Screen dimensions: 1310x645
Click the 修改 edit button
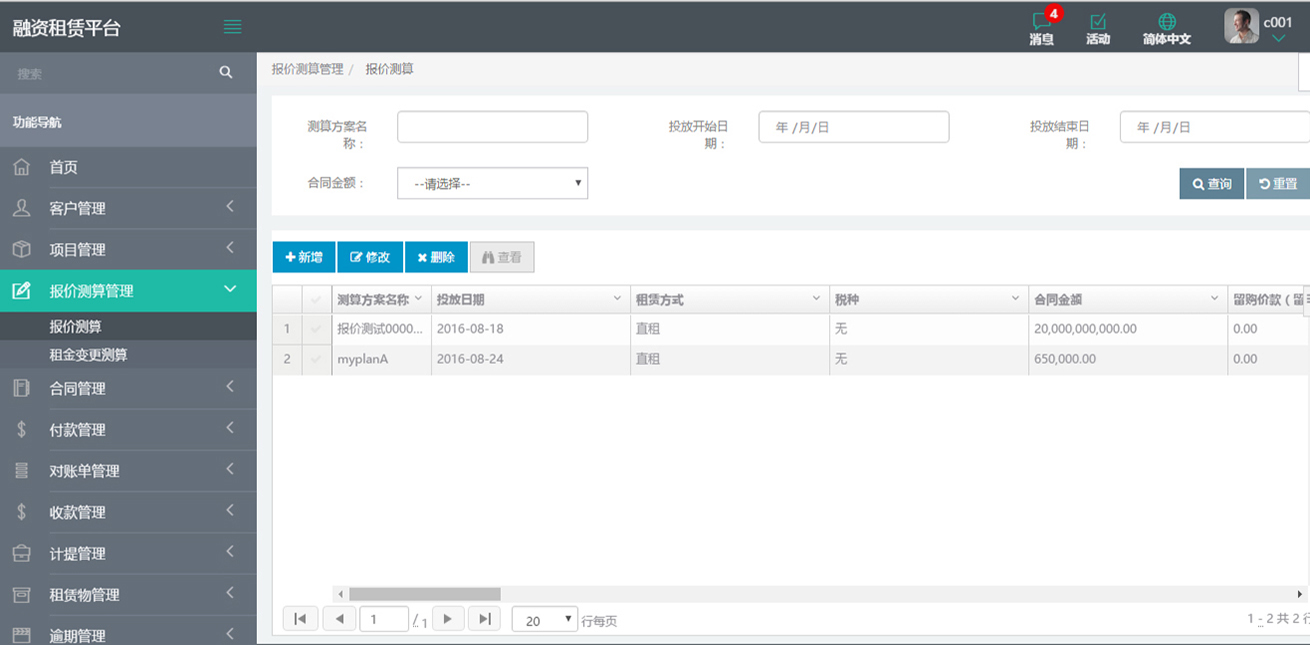coord(370,257)
